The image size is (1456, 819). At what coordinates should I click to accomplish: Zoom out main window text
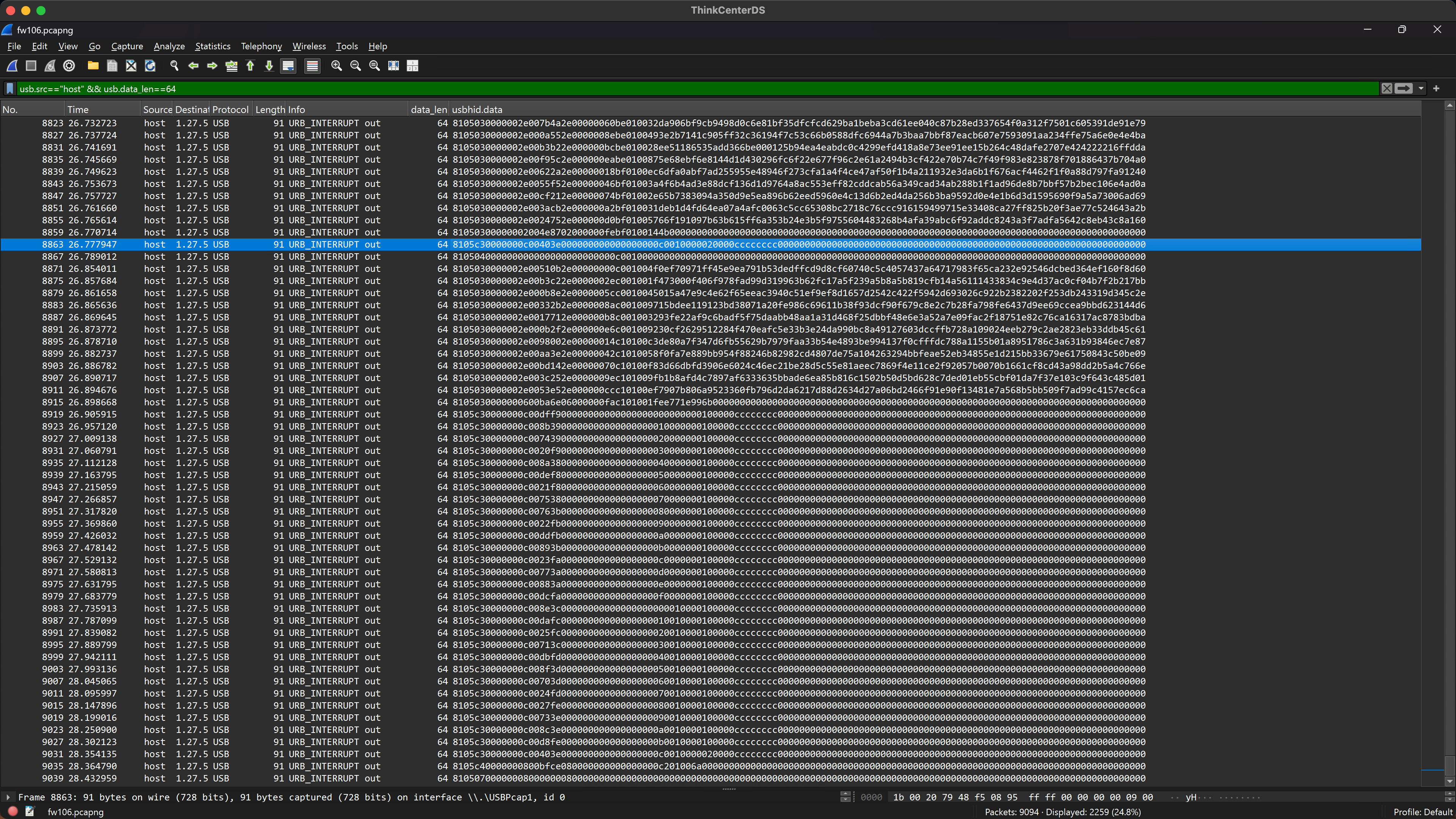click(x=356, y=66)
